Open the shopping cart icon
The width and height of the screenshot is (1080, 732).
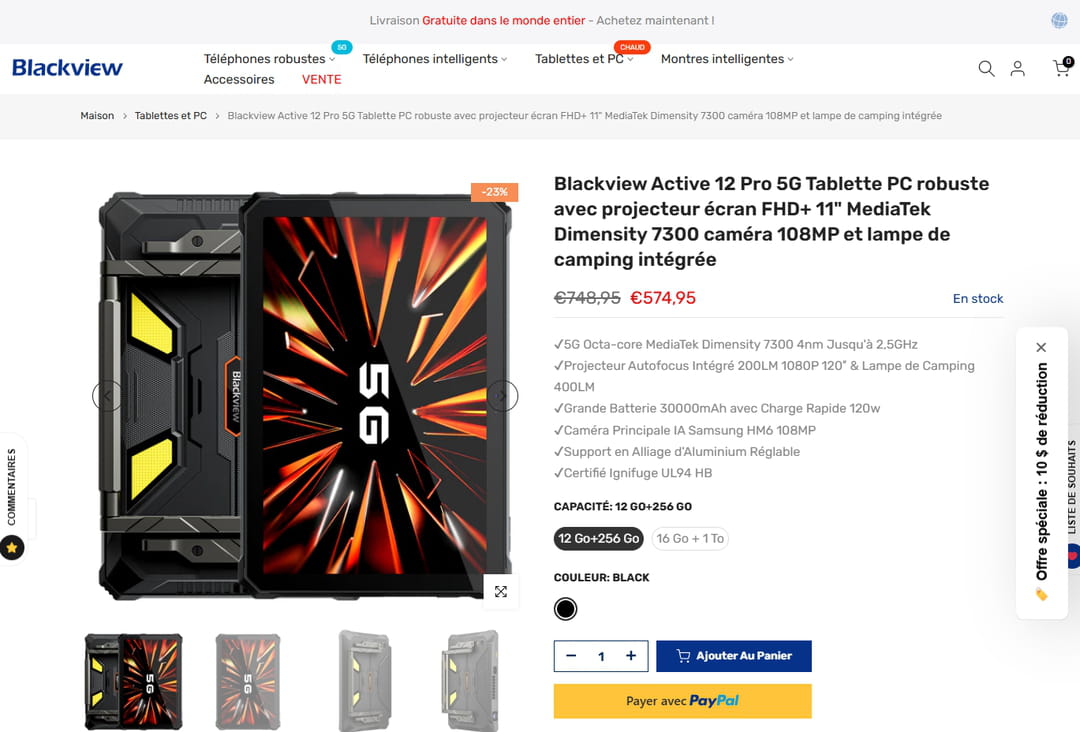1060,68
